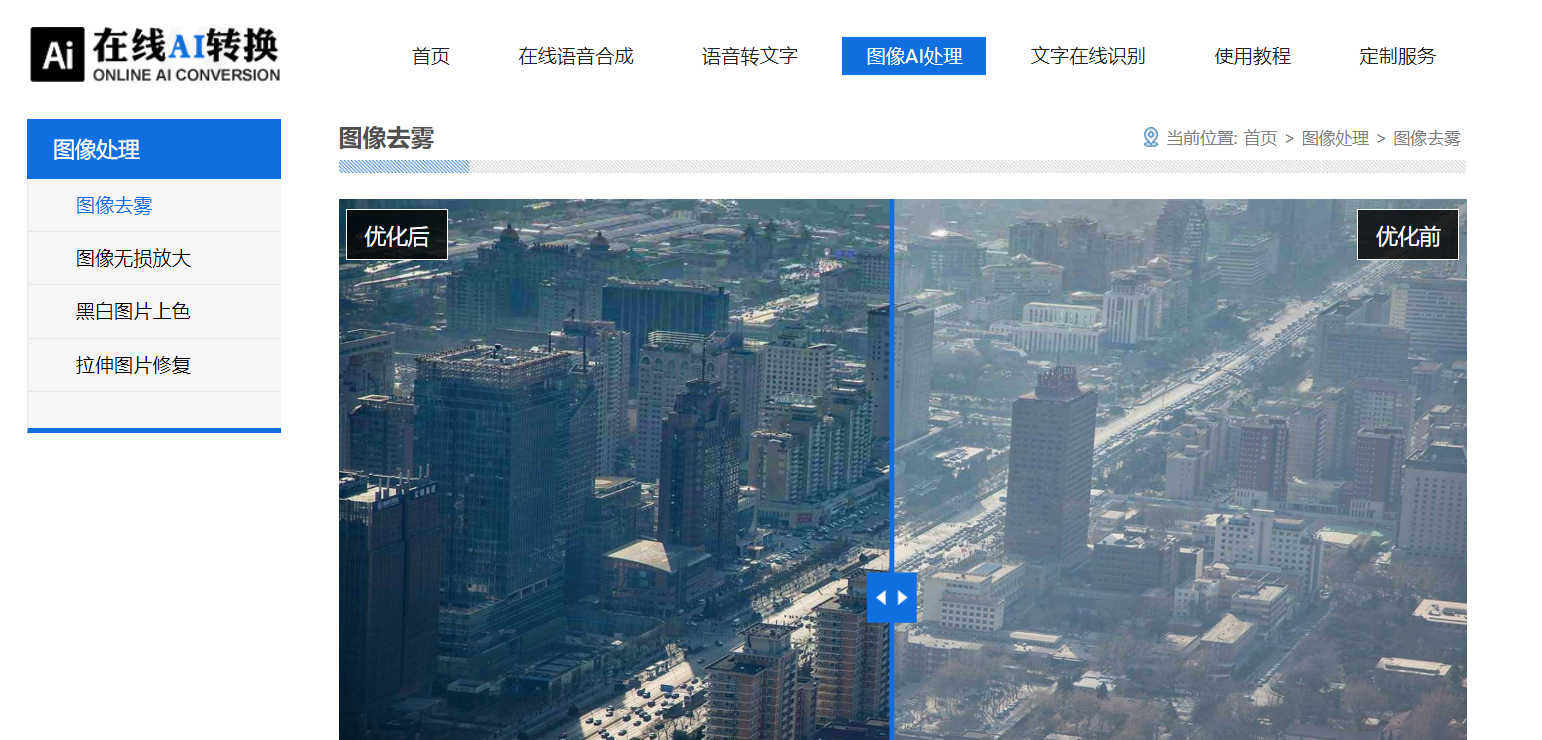
Task: Click the location pin icon in breadcrumb
Action: (1150, 137)
